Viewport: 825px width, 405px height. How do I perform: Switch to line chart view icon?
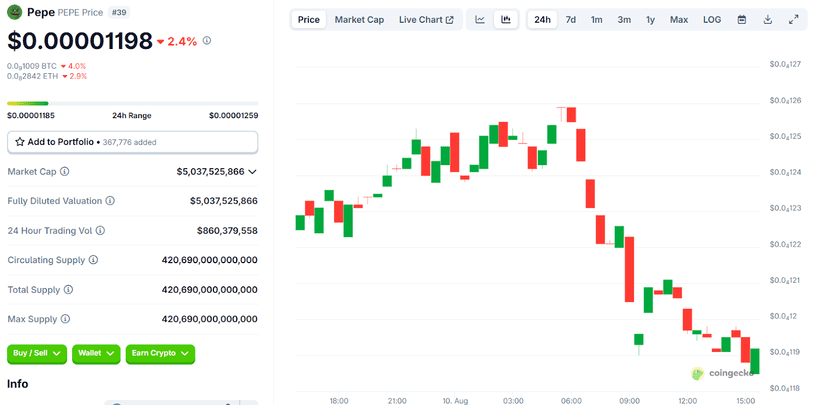[x=480, y=19]
